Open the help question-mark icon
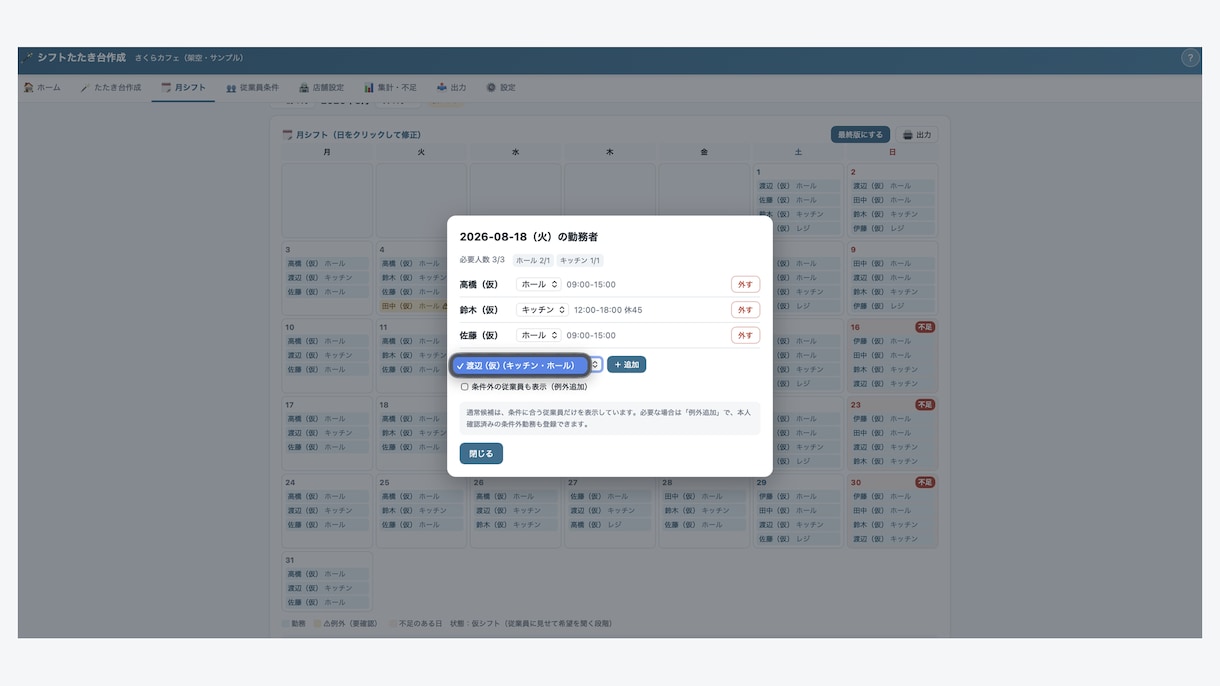 pos(1189,58)
